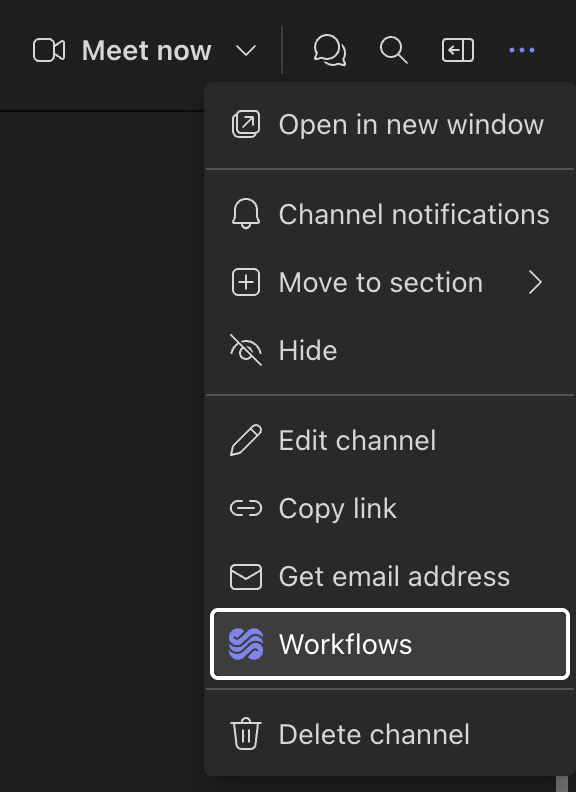Open the conversations chat bubbles icon
The image size is (576, 792).
(x=330, y=51)
